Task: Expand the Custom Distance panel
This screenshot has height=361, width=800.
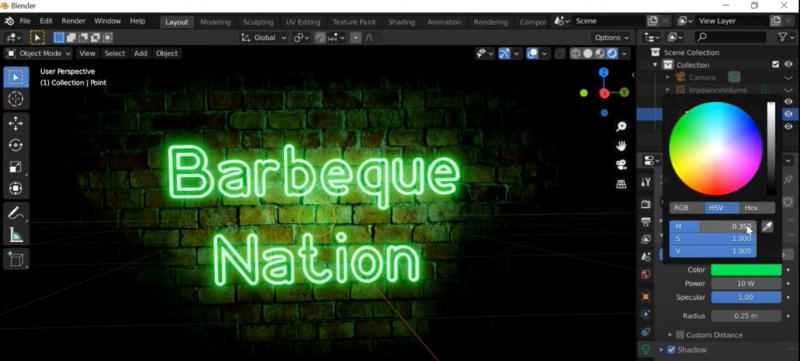Action: (x=670, y=335)
